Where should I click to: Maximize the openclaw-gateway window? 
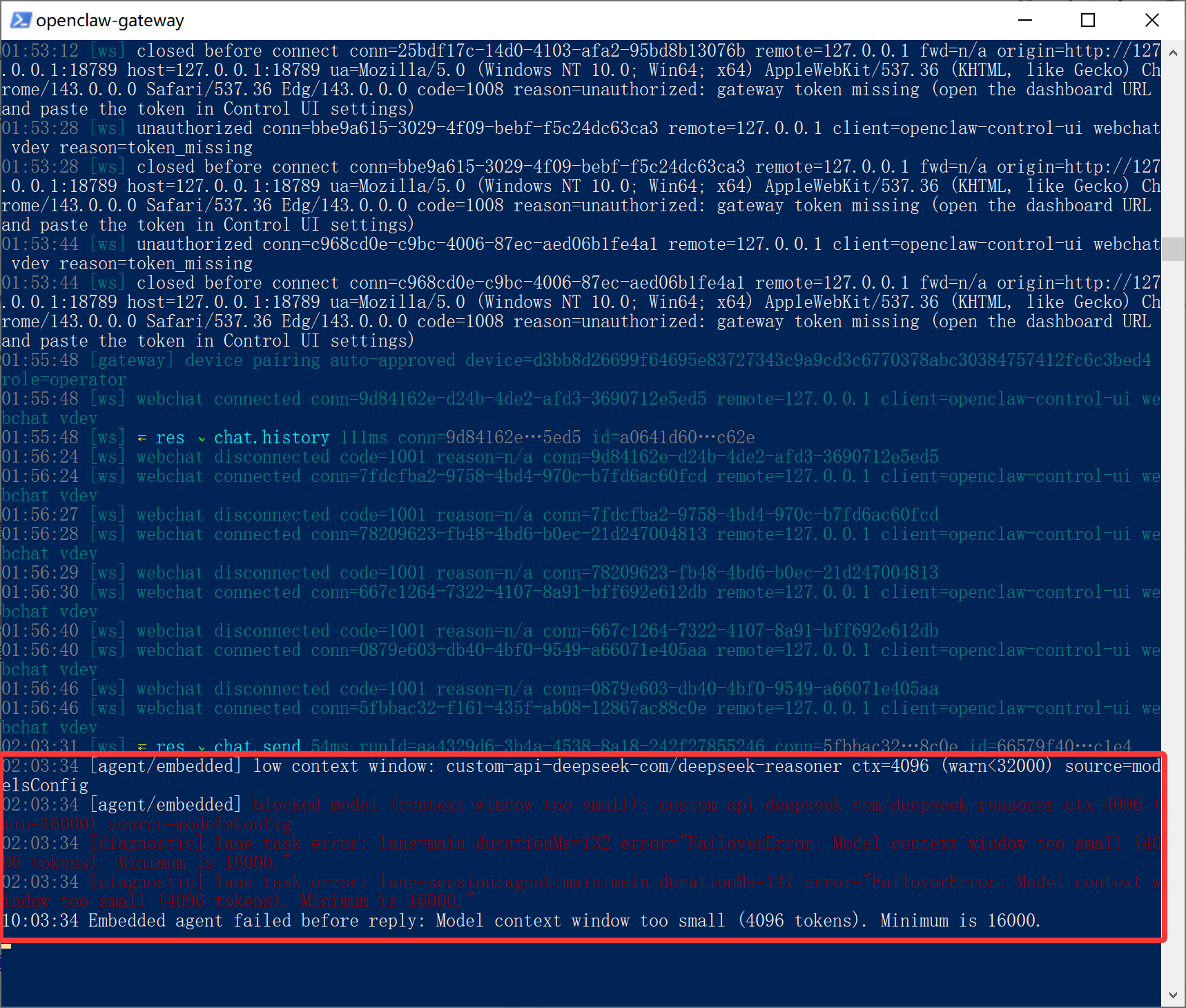point(1088,20)
